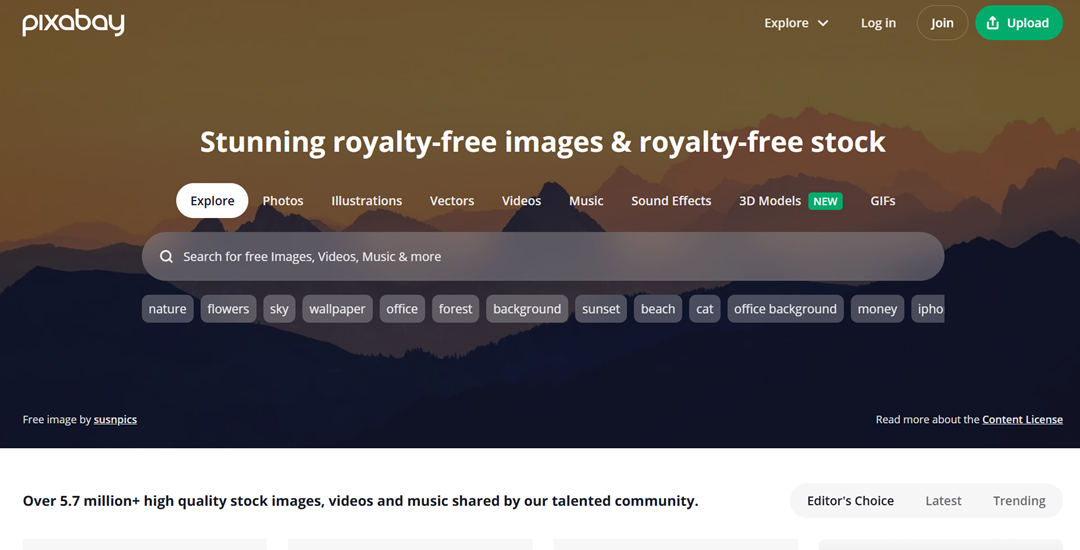This screenshot has width=1080, height=550.
Task: Select the Music tab
Action: click(x=586, y=201)
